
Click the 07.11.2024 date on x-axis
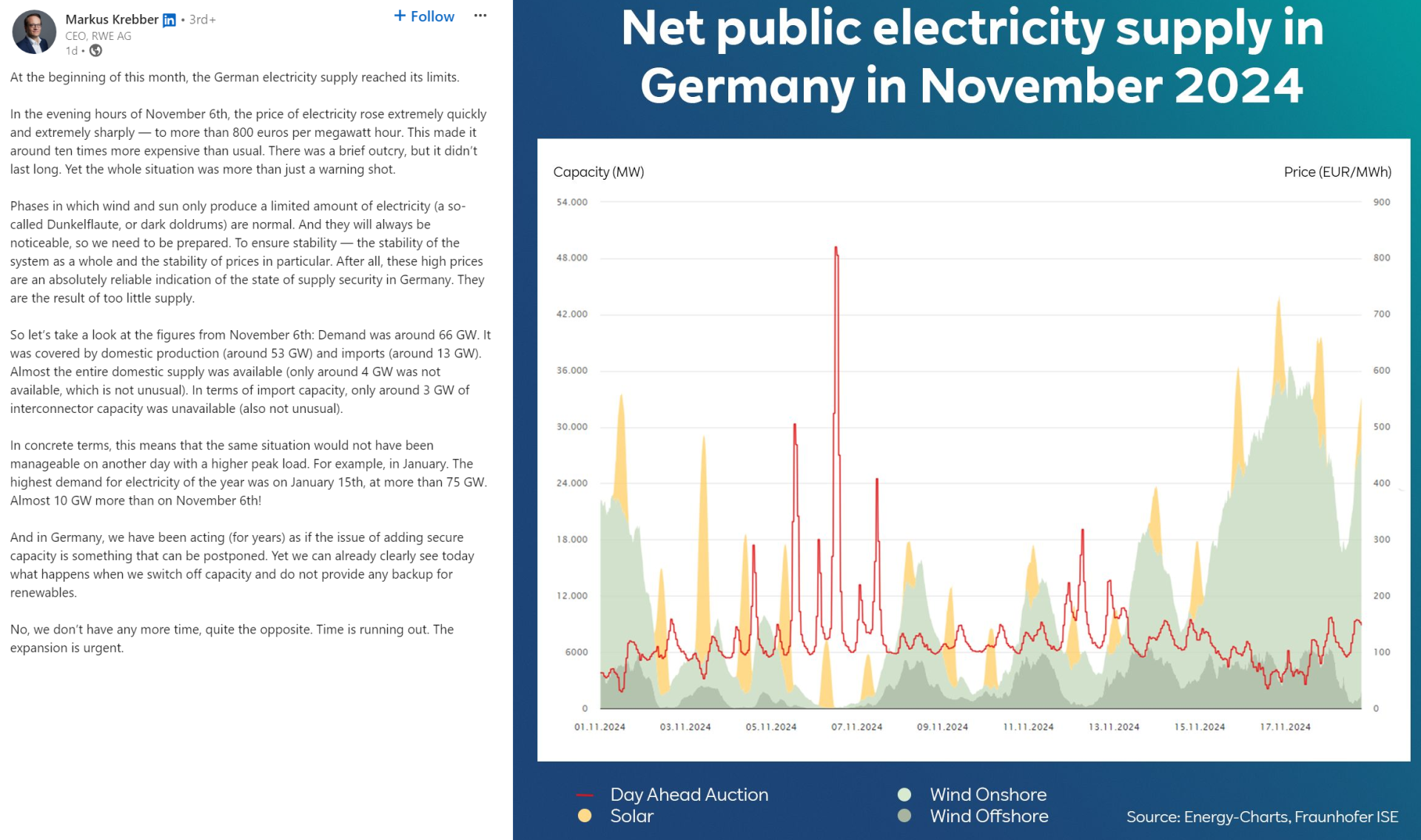pyautogui.click(x=856, y=727)
